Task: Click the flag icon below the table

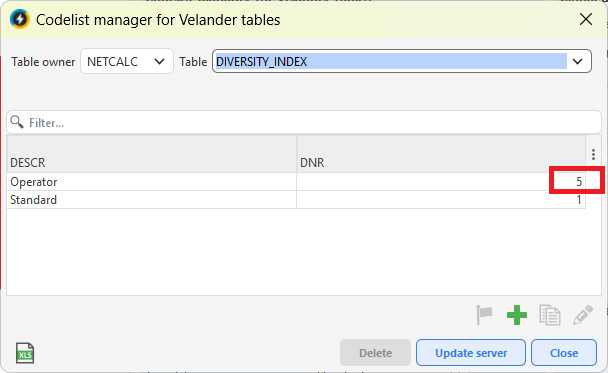Action: pyautogui.click(x=484, y=315)
